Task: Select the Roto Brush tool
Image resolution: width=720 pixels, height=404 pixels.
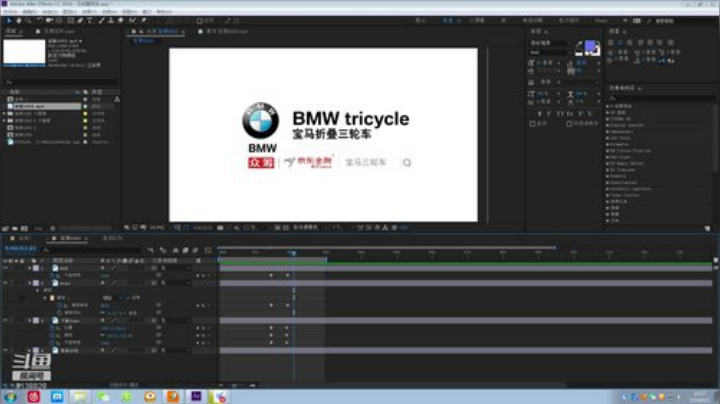Action: [132, 21]
